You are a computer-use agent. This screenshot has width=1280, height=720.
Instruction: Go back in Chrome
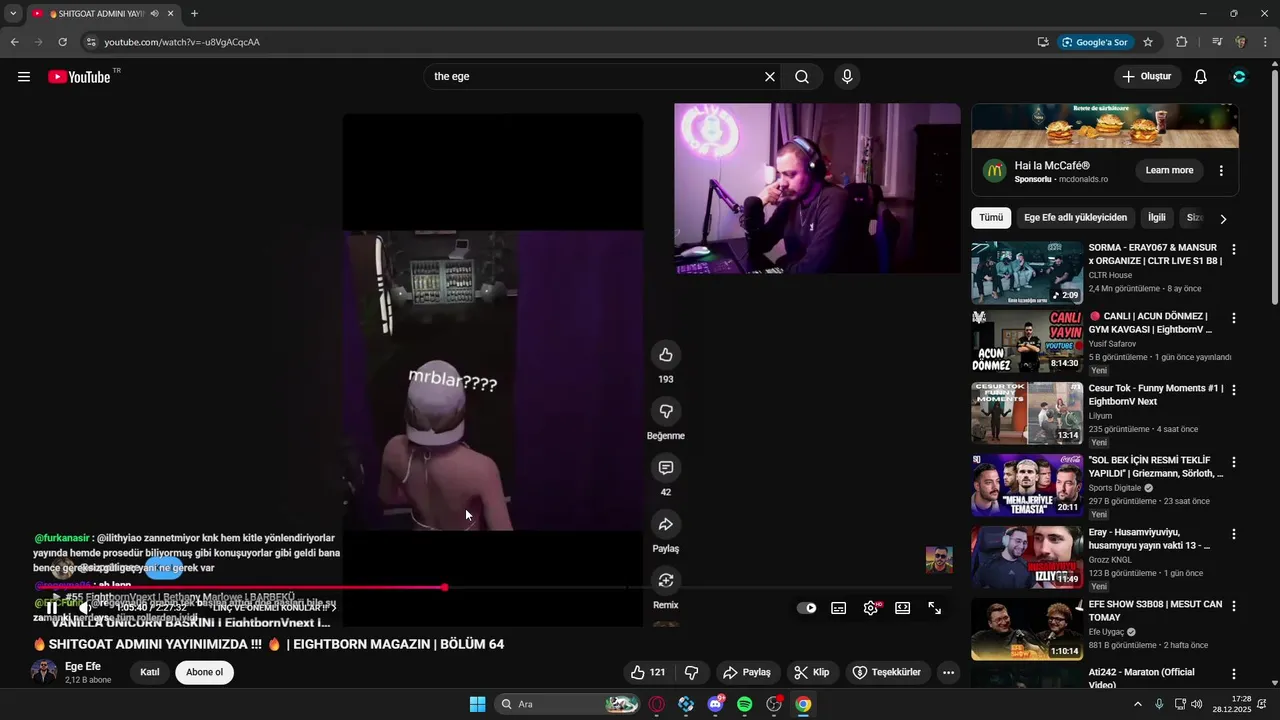[x=14, y=42]
